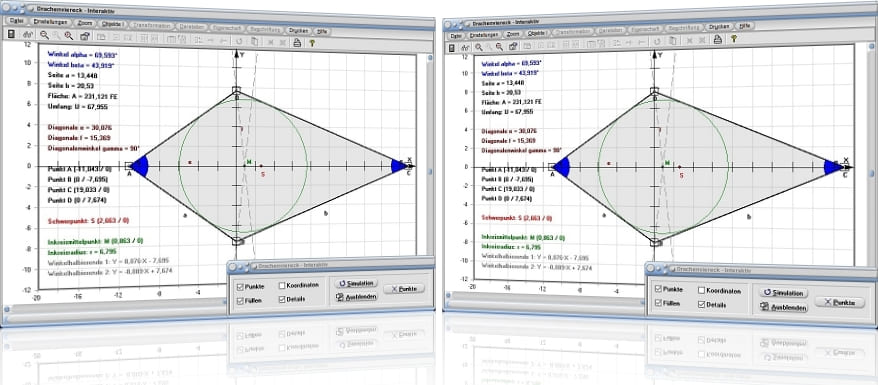The width and height of the screenshot is (878, 385).
Task: Enable the Koordinaten checkbox in the left control panel
Action: click(x=282, y=285)
